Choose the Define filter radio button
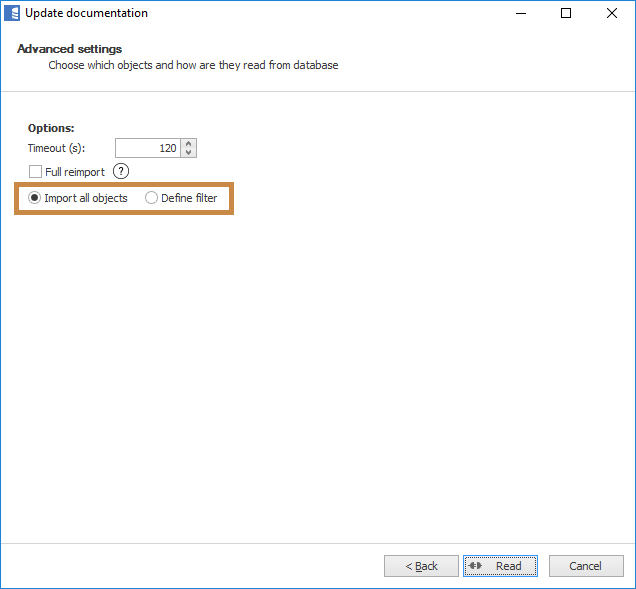The image size is (636, 589). (x=152, y=198)
